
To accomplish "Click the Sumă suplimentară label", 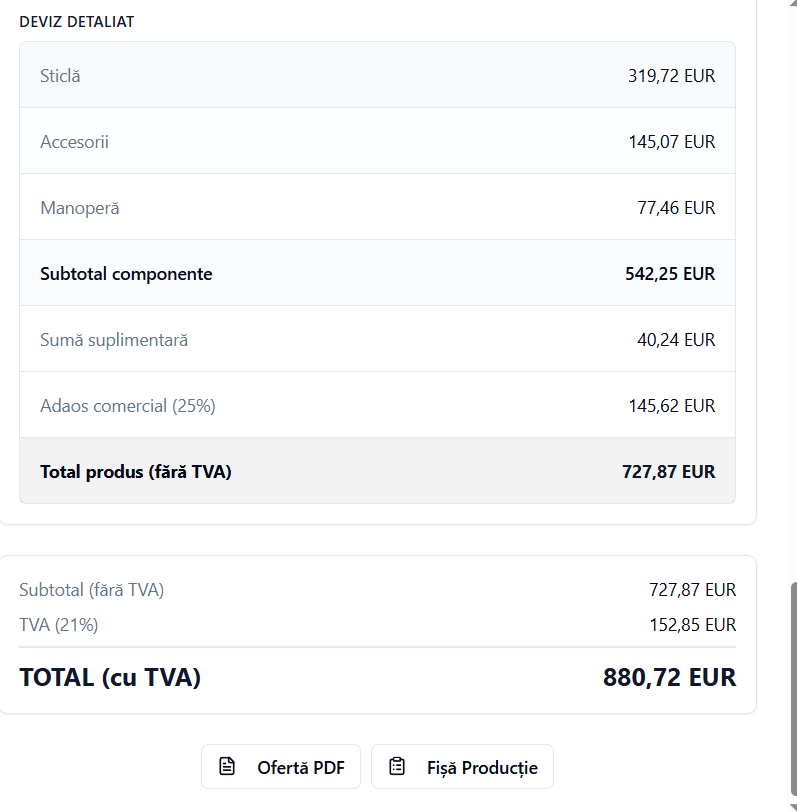I will (x=114, y=340).
